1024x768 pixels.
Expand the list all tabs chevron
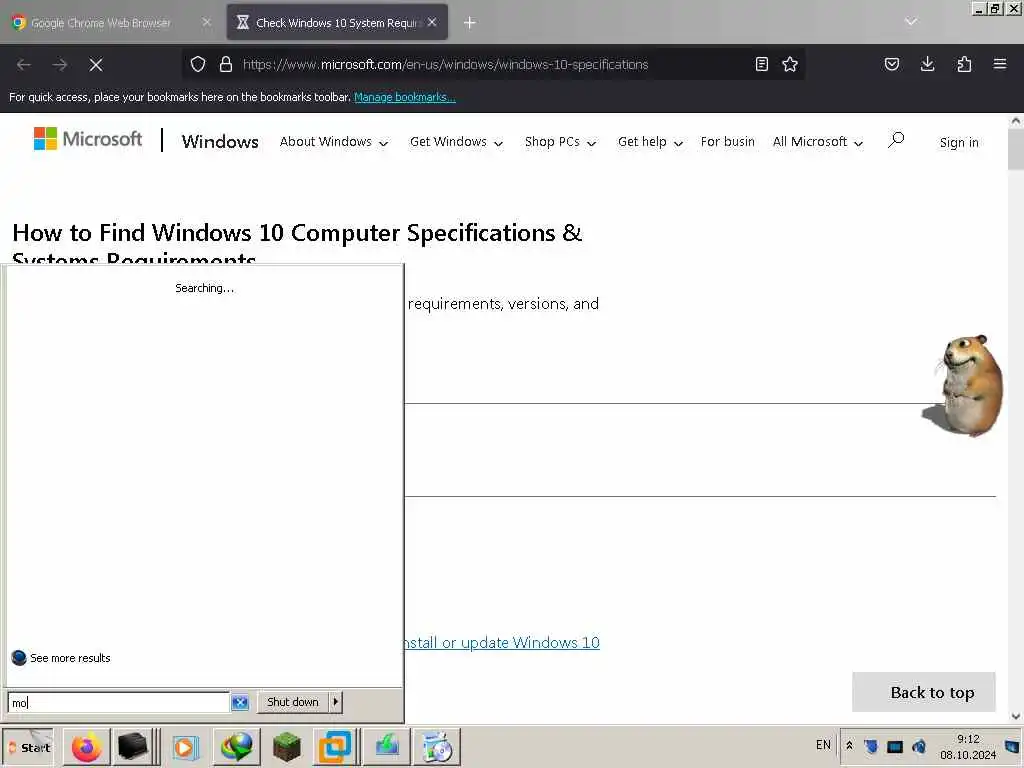click(x=911, y=22)
